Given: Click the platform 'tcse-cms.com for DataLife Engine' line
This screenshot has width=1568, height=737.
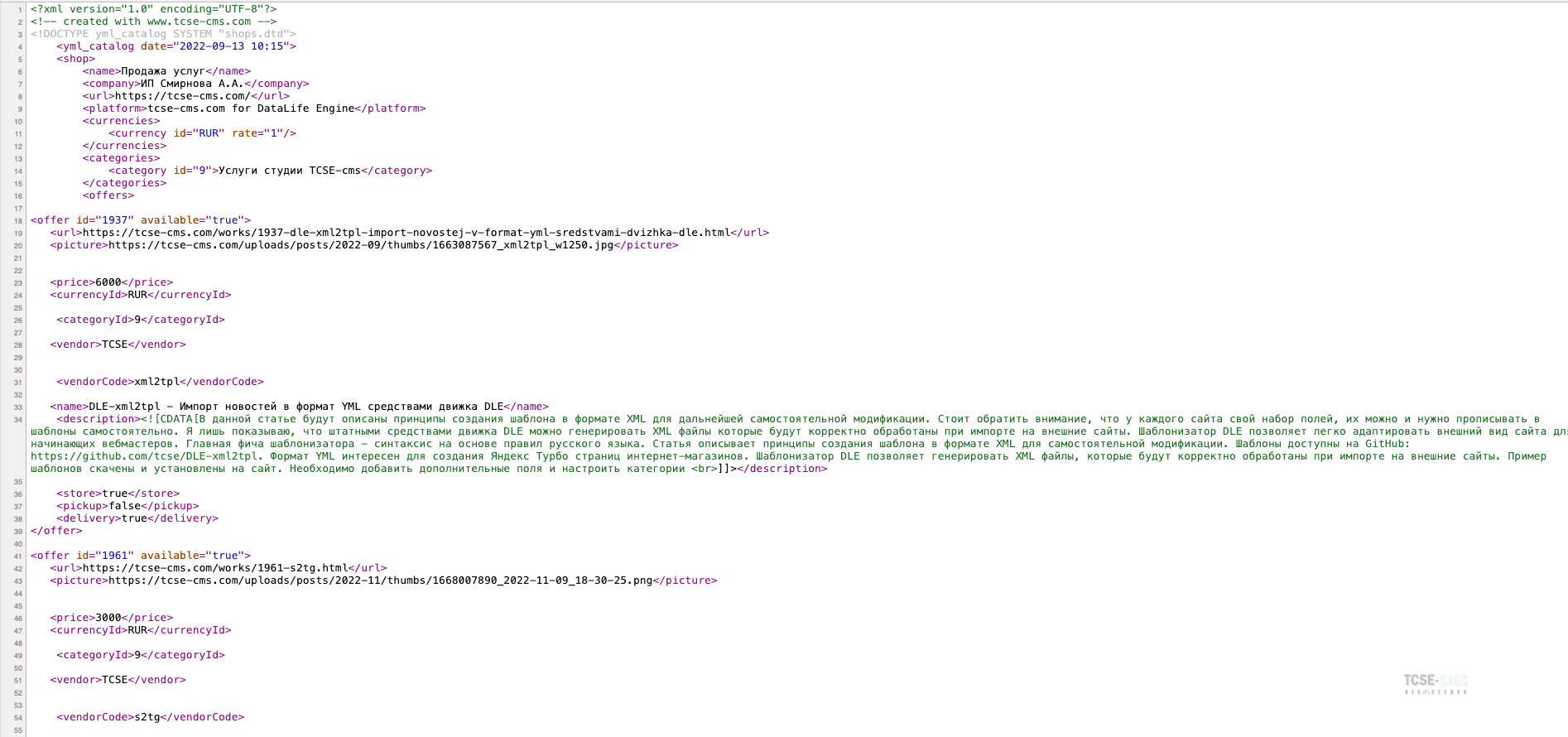Looking at the screenshot, I should point(254,108).
